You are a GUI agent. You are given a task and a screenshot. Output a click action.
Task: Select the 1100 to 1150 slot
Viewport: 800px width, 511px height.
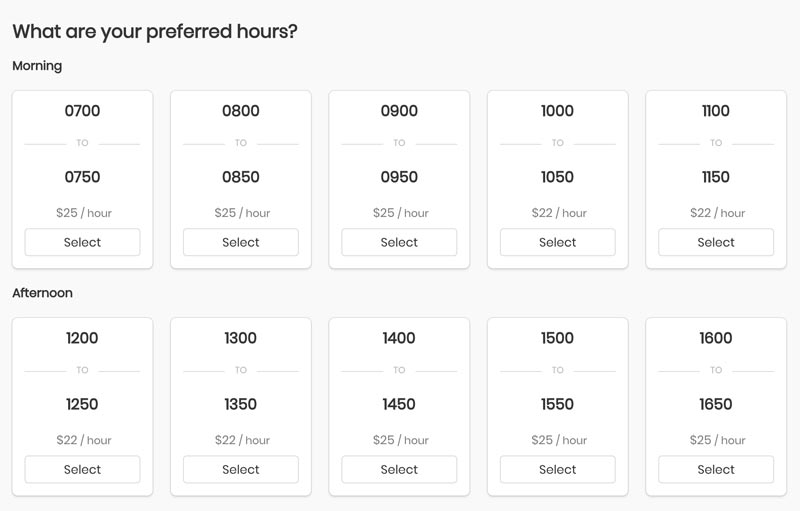click(x=716, y=242)
